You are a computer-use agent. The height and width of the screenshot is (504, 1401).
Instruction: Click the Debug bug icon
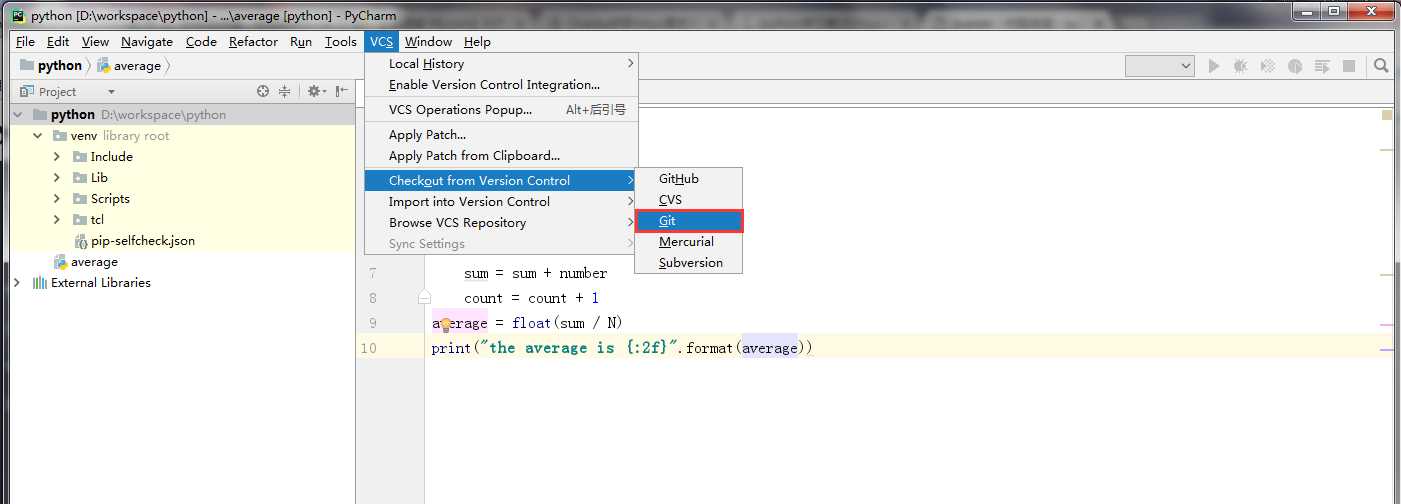pos(1241,66)
